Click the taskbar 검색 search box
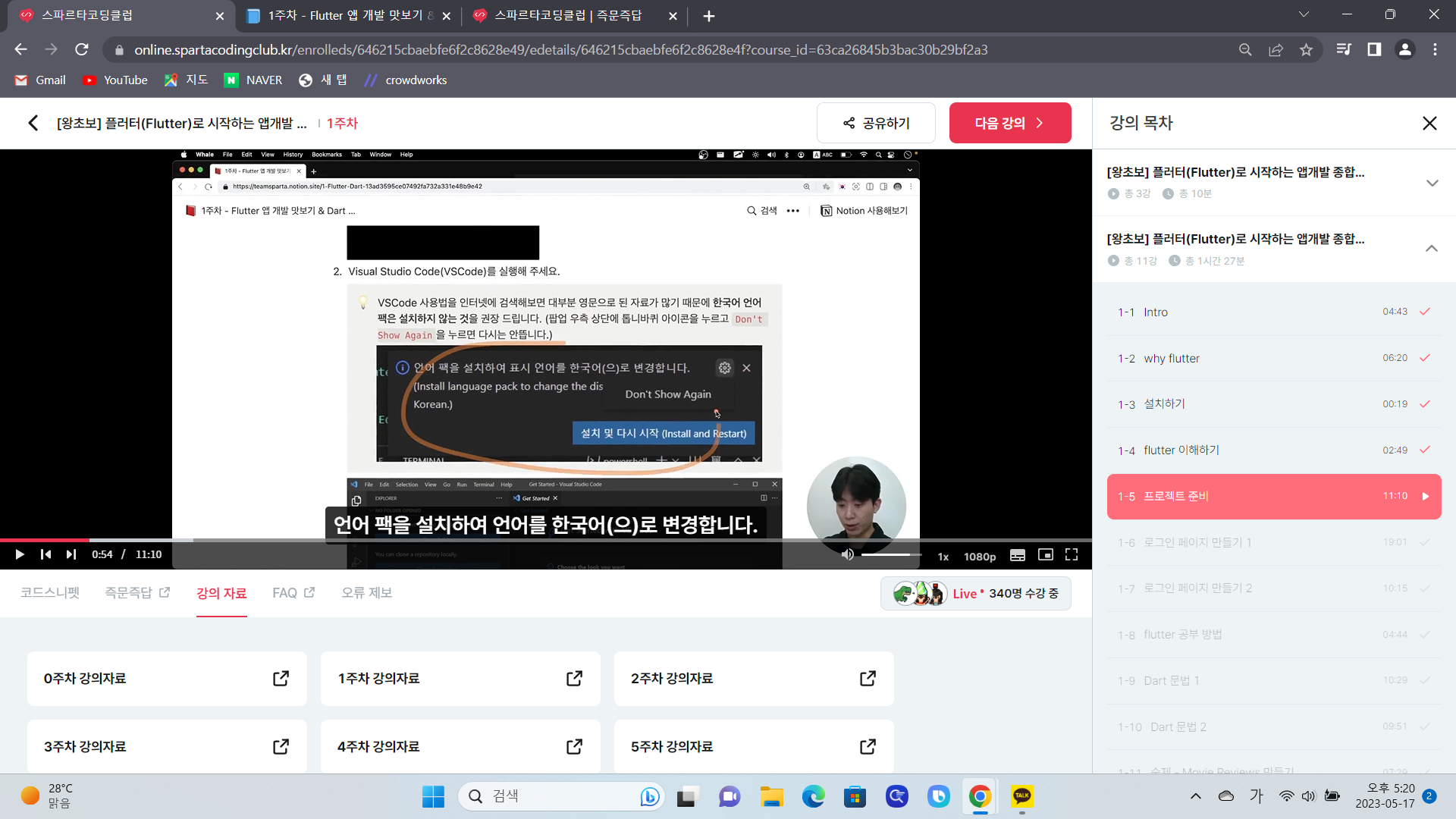Screen dimensions: 1456x819 point(561,796)
